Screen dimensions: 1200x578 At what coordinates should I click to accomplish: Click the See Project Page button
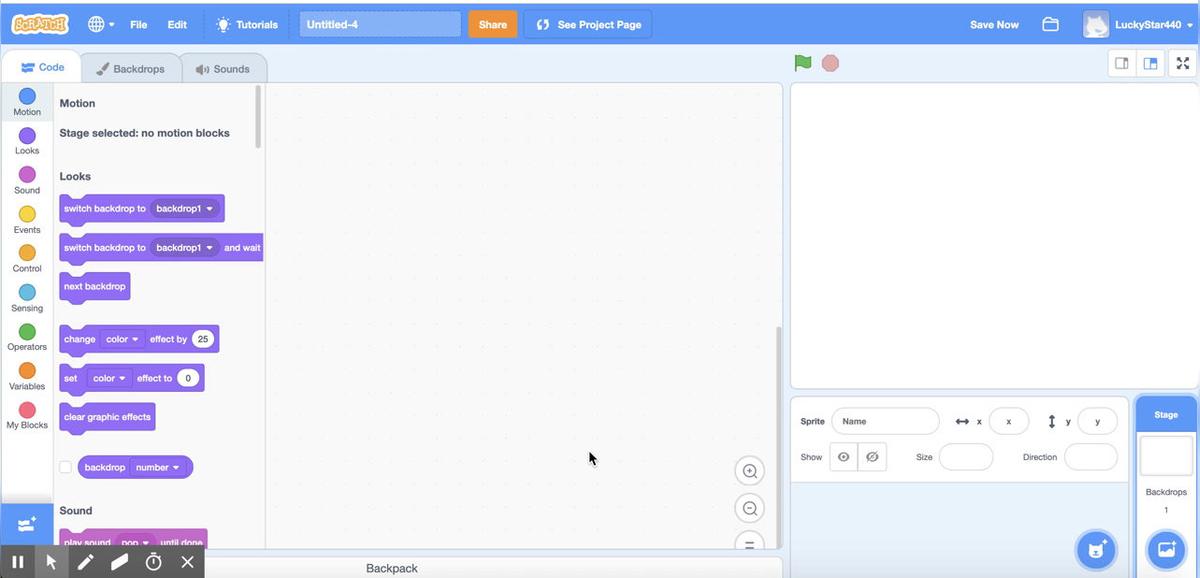(x=588, y=24)
